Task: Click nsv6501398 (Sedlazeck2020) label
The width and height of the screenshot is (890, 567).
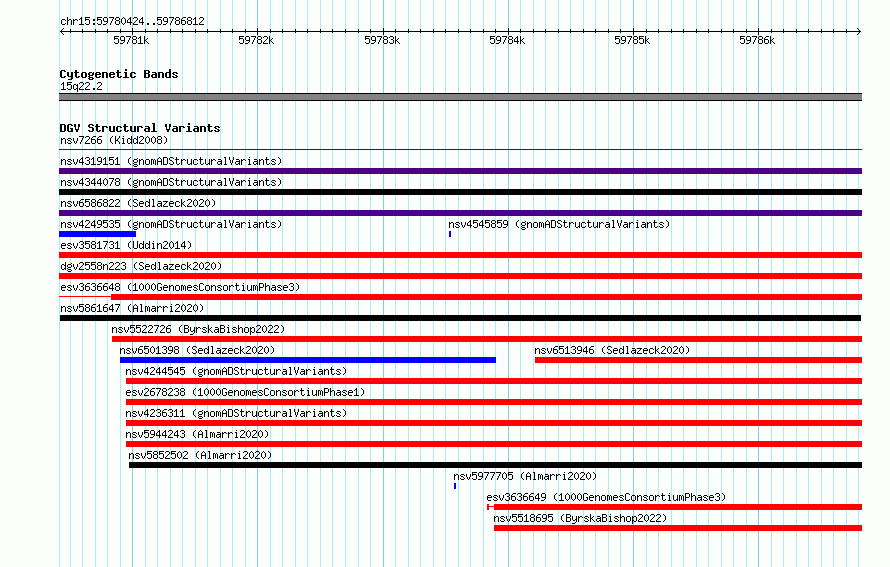Action: click(197, 350)
